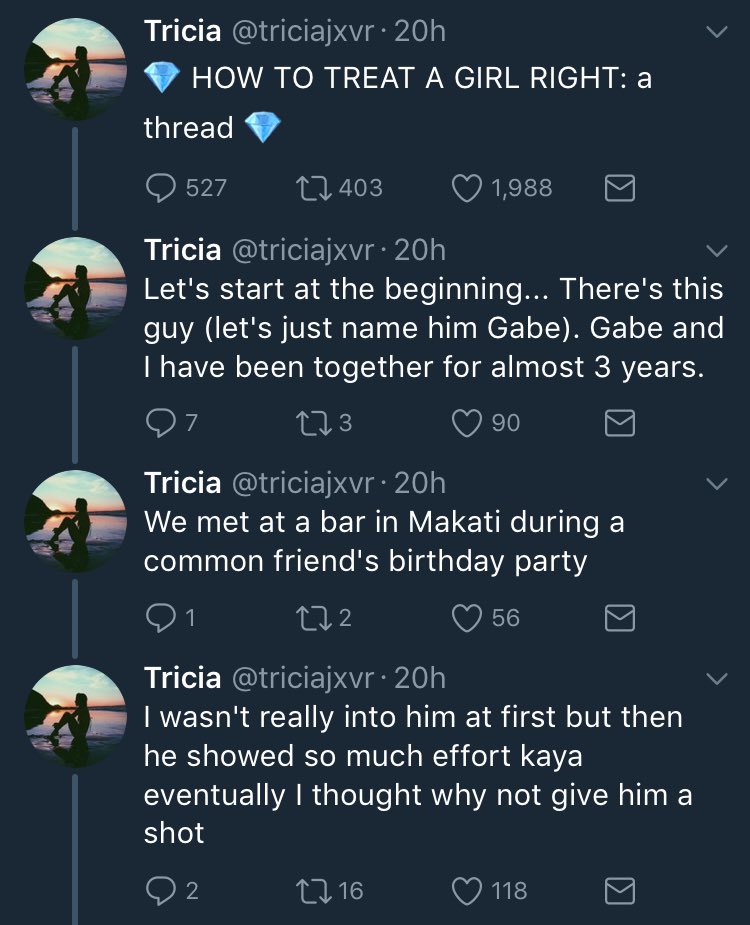750x925 pixels.
Task: Retweet the 'HOW TO TREAT A GIRL RIGHT' tweet
Action: pos(313,189)
